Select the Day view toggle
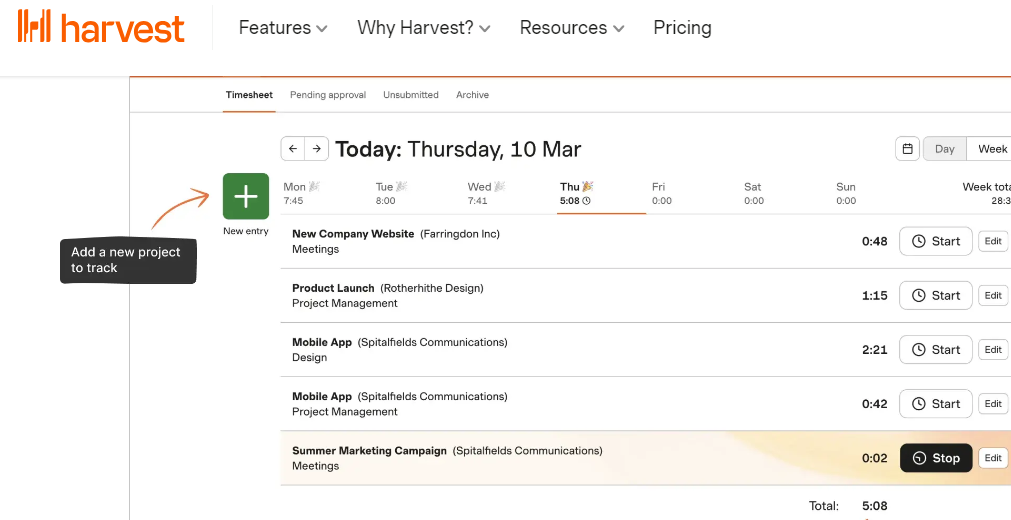 945,149
